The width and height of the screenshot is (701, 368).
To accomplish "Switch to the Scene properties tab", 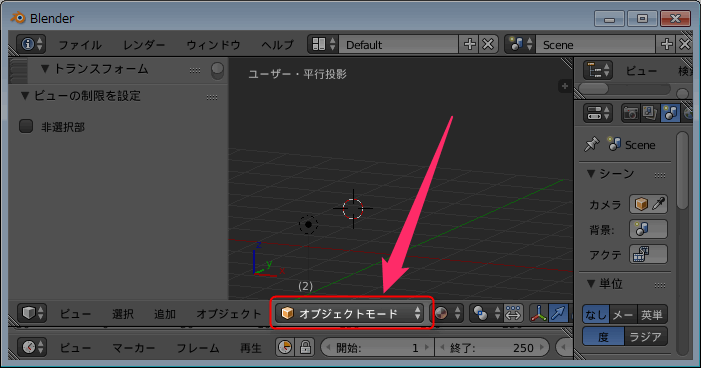I will click(670, 113).
